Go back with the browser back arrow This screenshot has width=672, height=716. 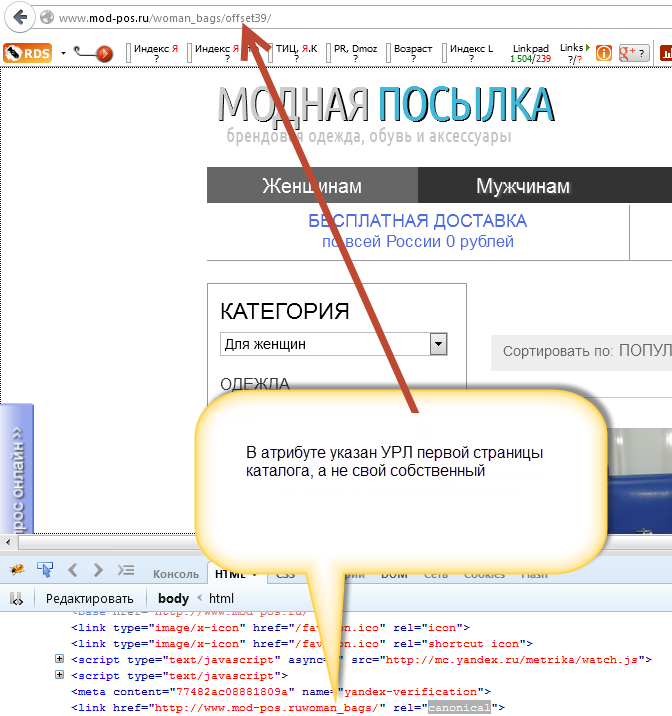click(19, 17)
